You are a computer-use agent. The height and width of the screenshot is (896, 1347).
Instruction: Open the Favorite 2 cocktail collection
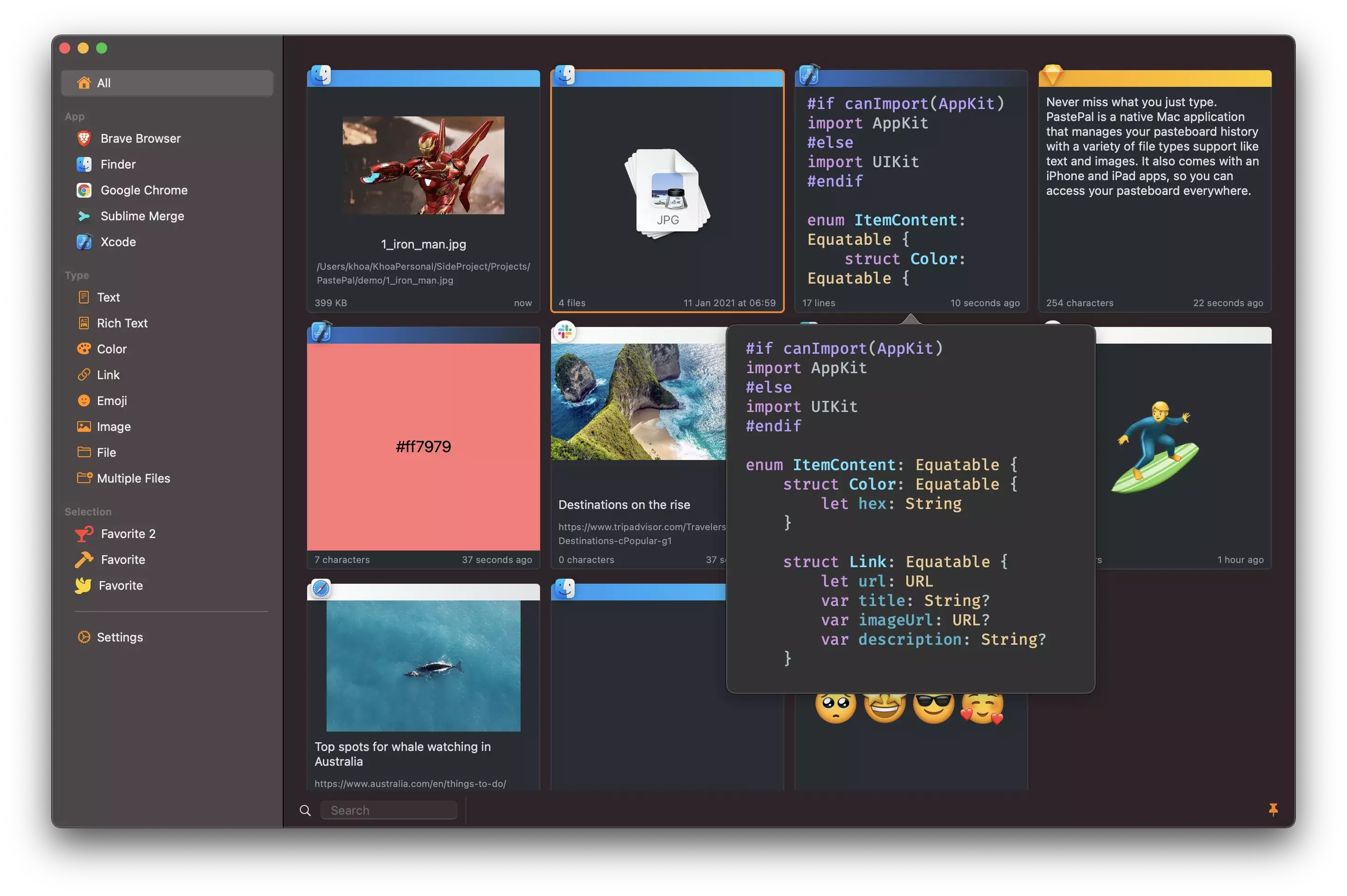[128, 534]
